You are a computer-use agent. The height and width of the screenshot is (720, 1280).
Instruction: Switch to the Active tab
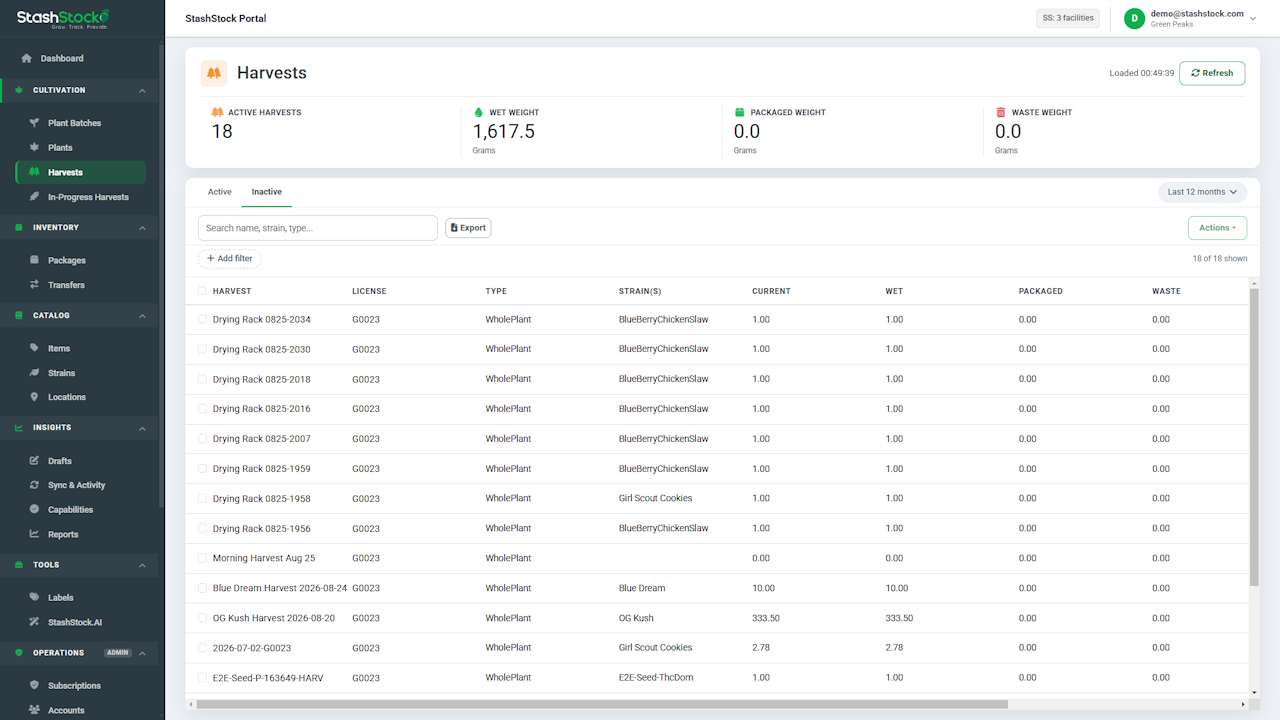220,192
